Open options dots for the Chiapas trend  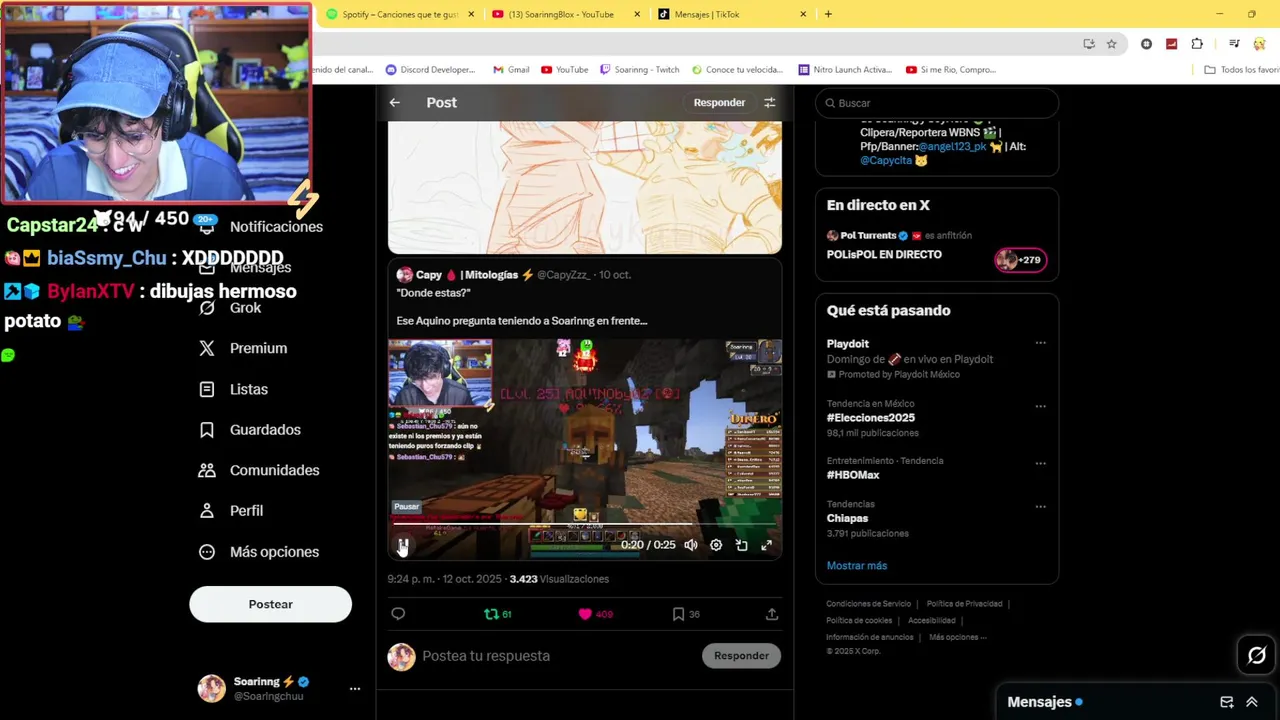pos(1040,507)
